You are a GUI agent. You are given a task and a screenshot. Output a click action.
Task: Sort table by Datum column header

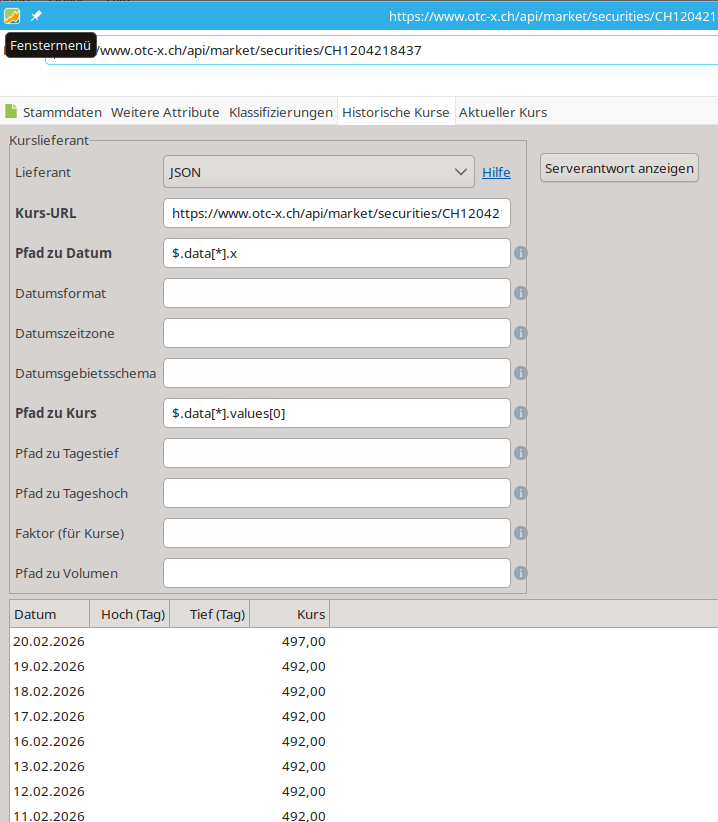tap(49, 614)
